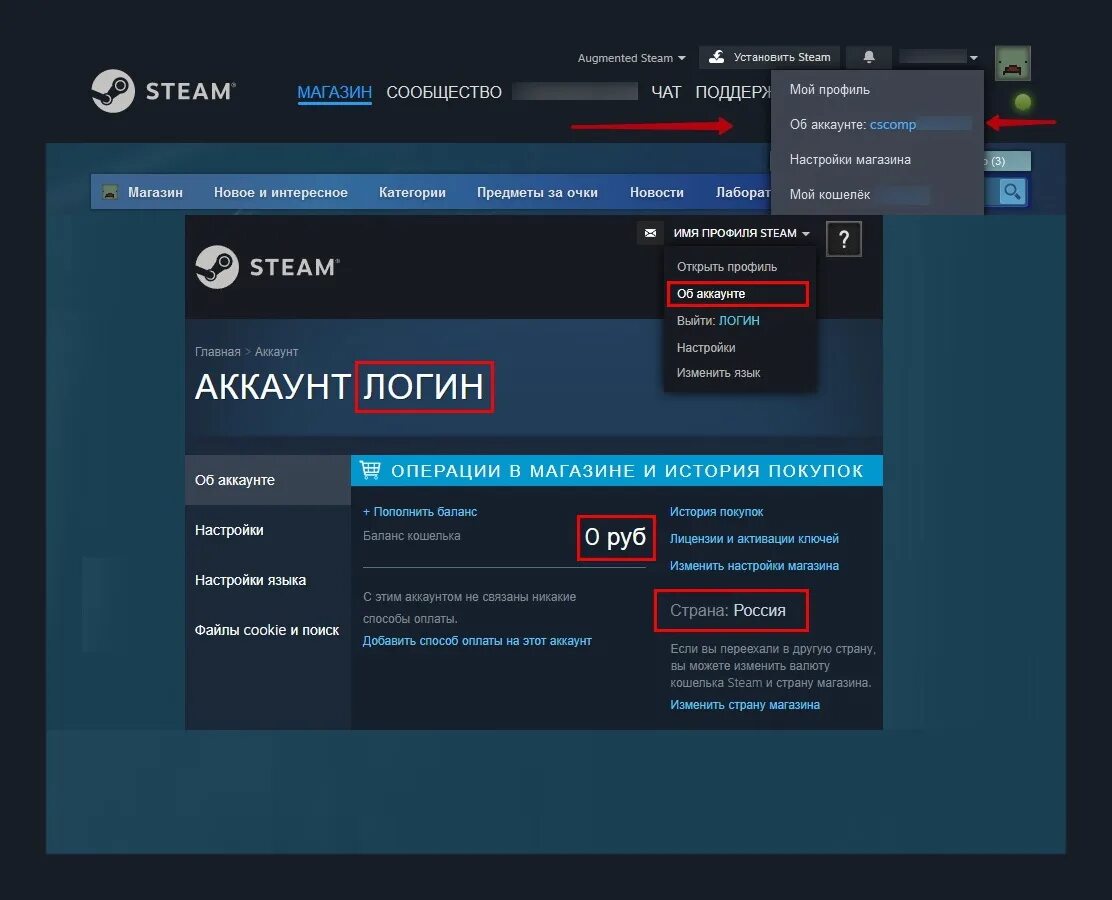Open the СООБЩЕСТВО top navigation tab
1112x900 pixels.
pyautogui.click(x=444, y=92)
